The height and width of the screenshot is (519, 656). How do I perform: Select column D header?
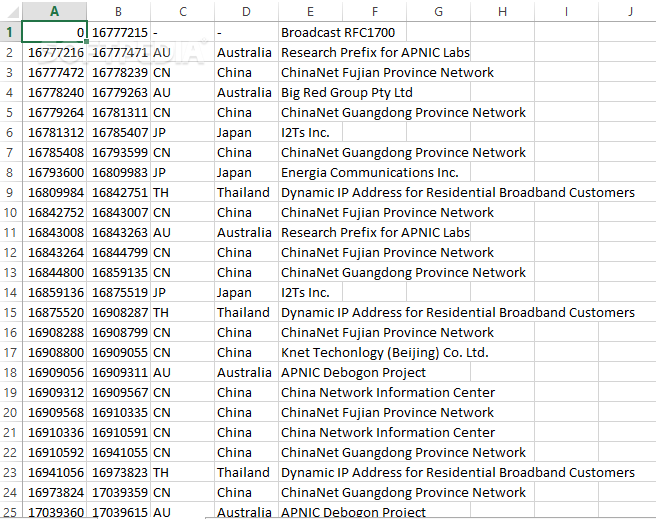246,11
